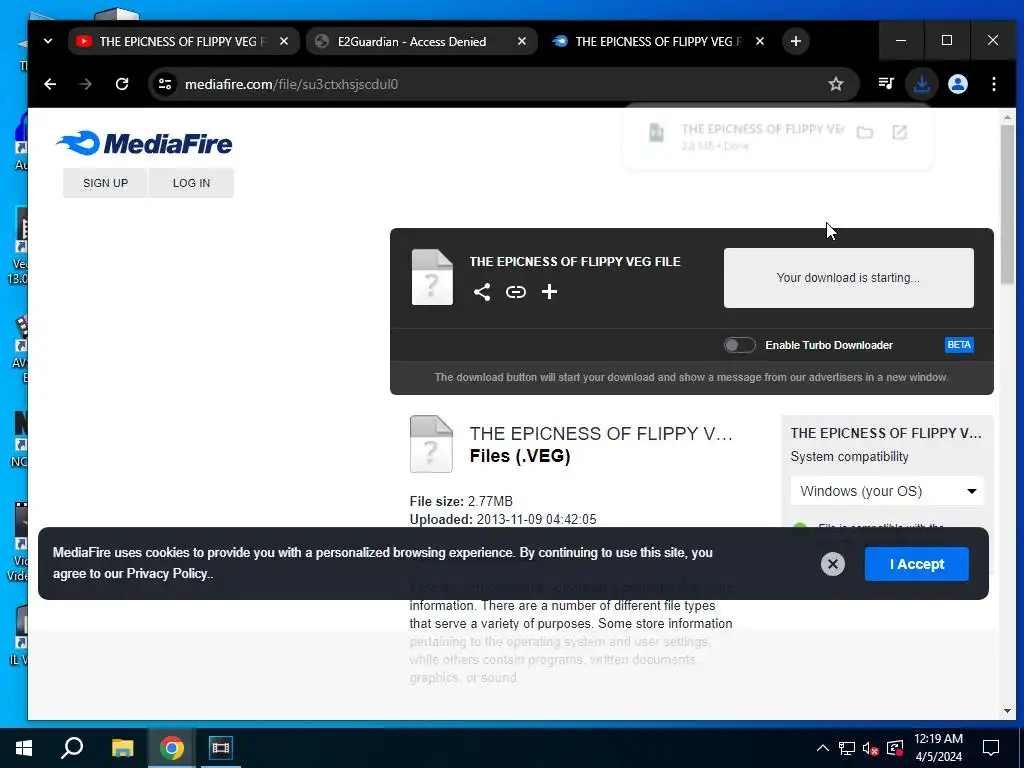Select Chrome on the taskbar
Viewport: 1024px width, 768px height.
(172, 748)
